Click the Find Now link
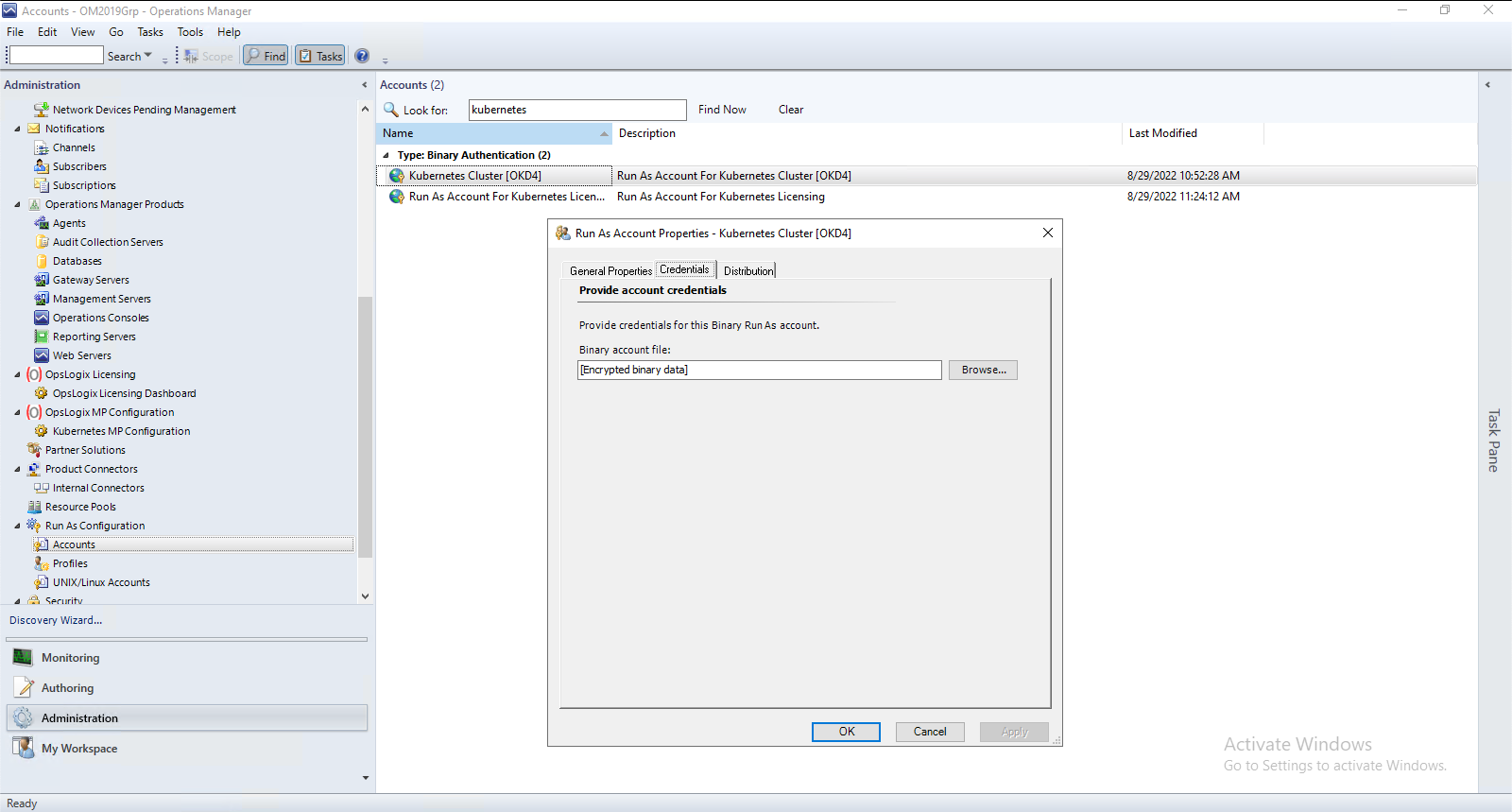 point(722,110)
